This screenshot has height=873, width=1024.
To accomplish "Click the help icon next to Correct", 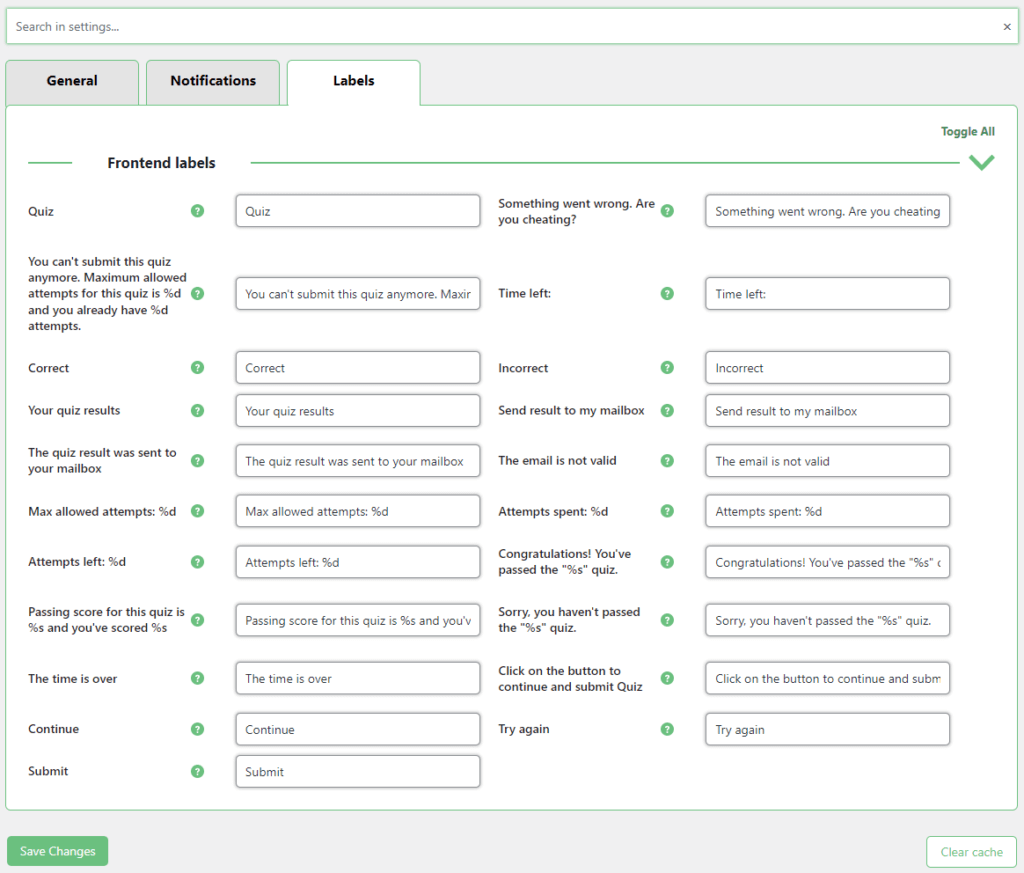I will tap(197, 368).
